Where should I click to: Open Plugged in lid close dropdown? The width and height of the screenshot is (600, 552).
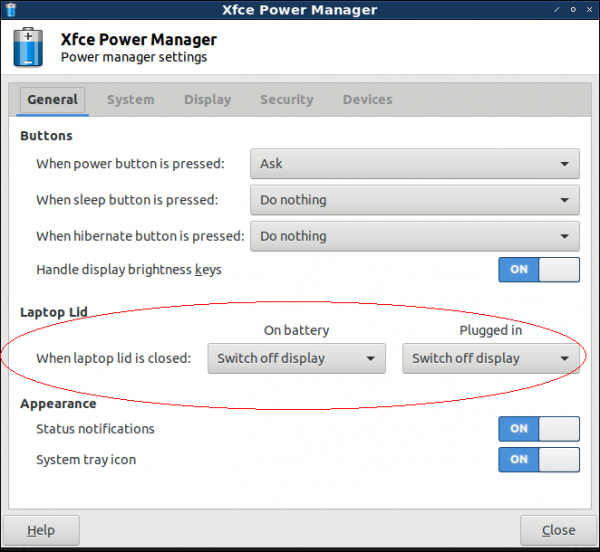pos(491,358)
